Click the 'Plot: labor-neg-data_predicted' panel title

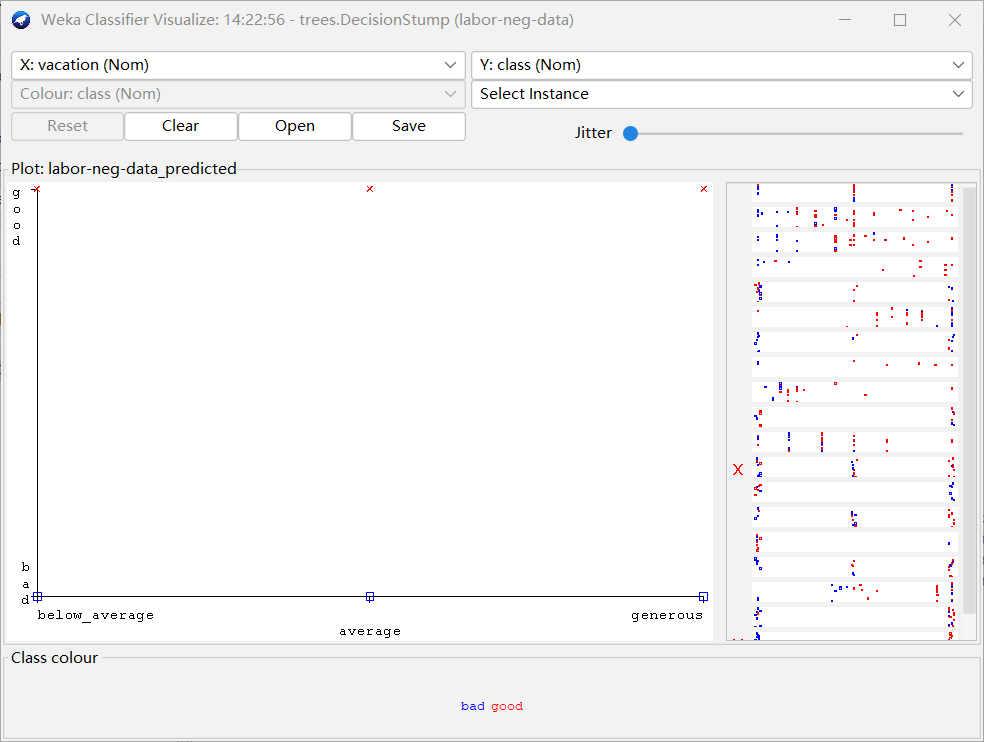coord(124,169)
